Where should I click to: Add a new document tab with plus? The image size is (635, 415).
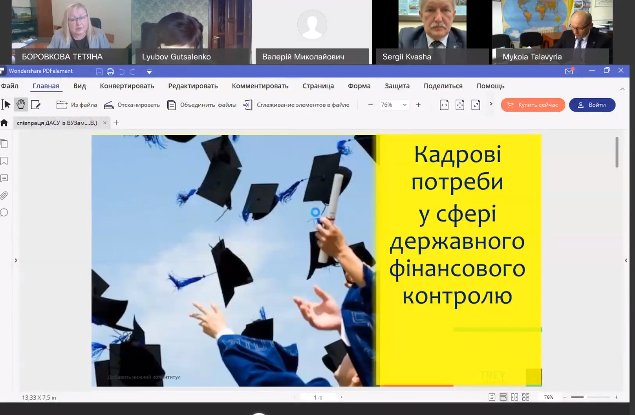click(116, 123)
